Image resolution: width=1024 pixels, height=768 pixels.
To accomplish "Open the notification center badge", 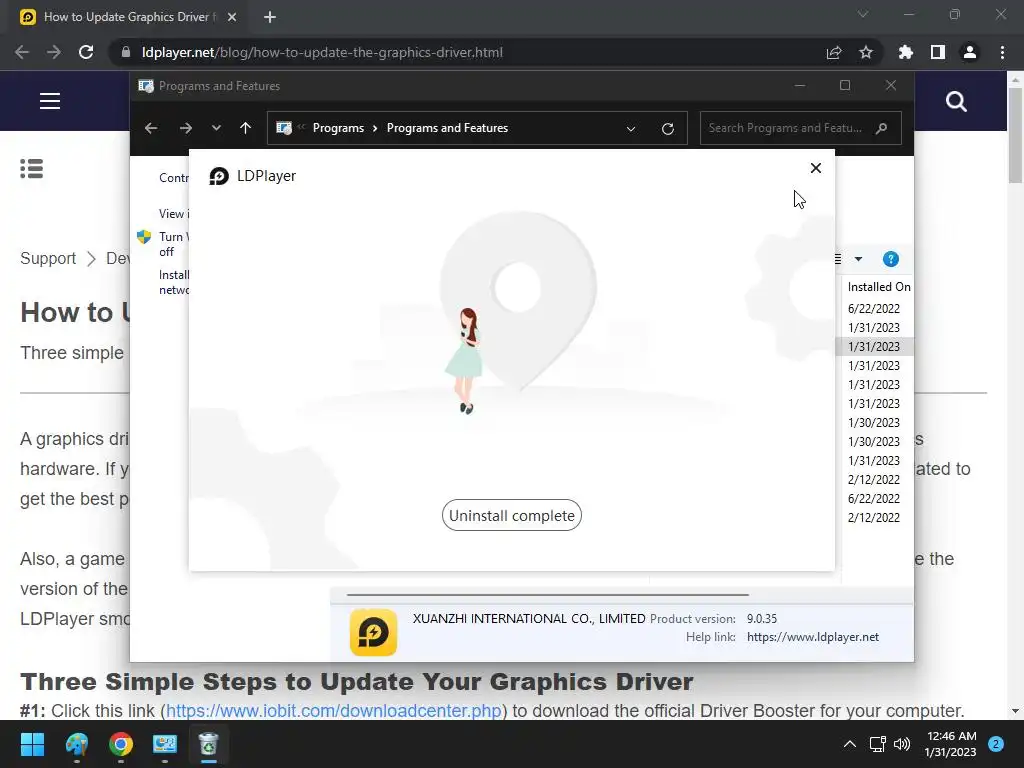I will tap(996, 744).
